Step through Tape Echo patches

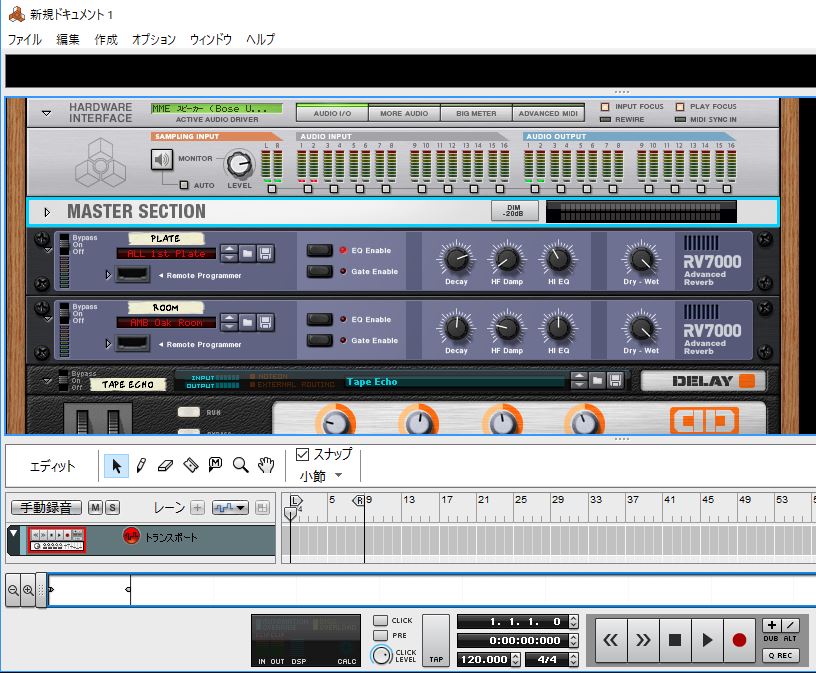point(579,381)
